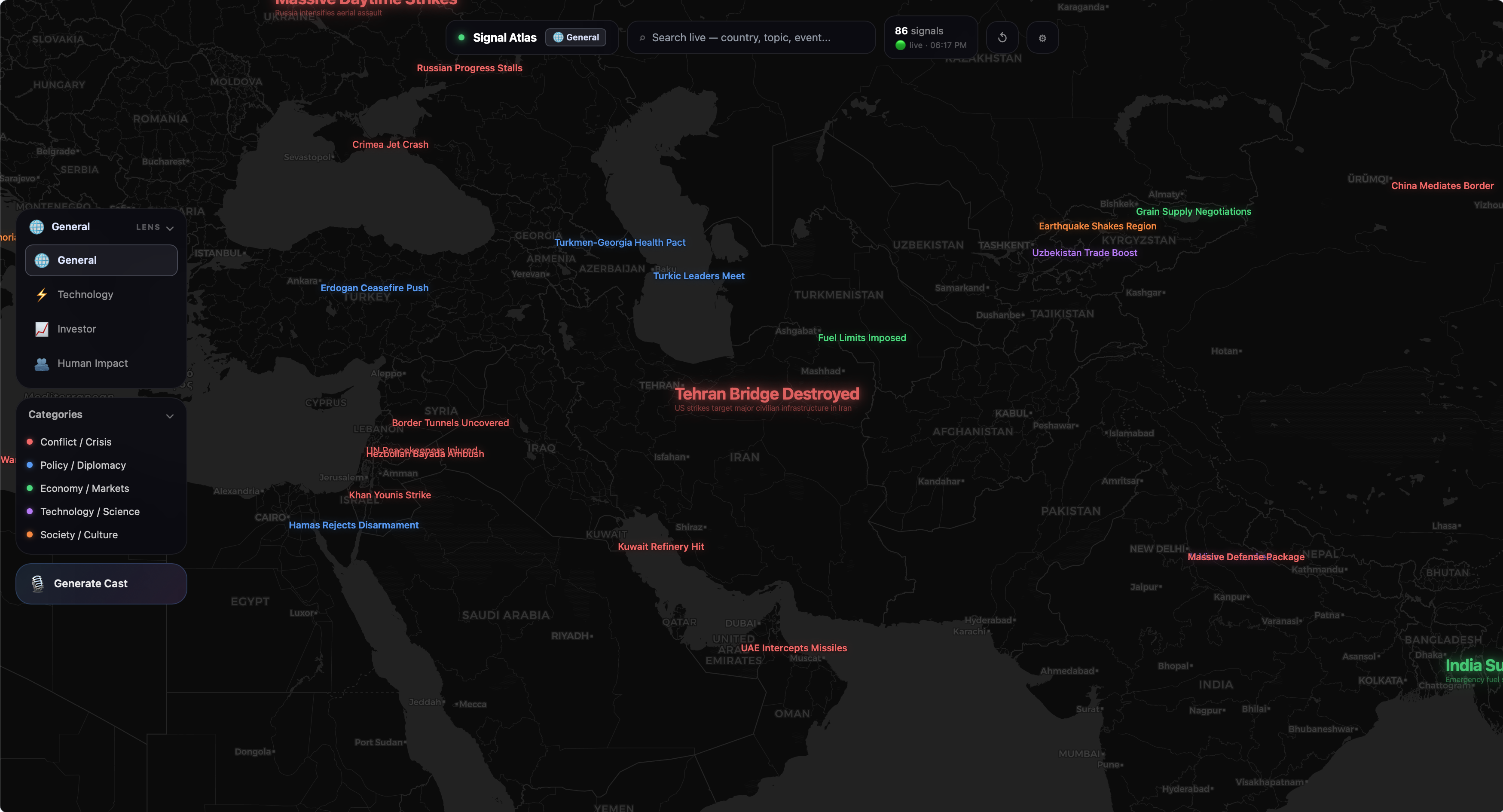Focus the Search live input field
1503x812 pixels.
pyautogui.click(x=753, y=38)
